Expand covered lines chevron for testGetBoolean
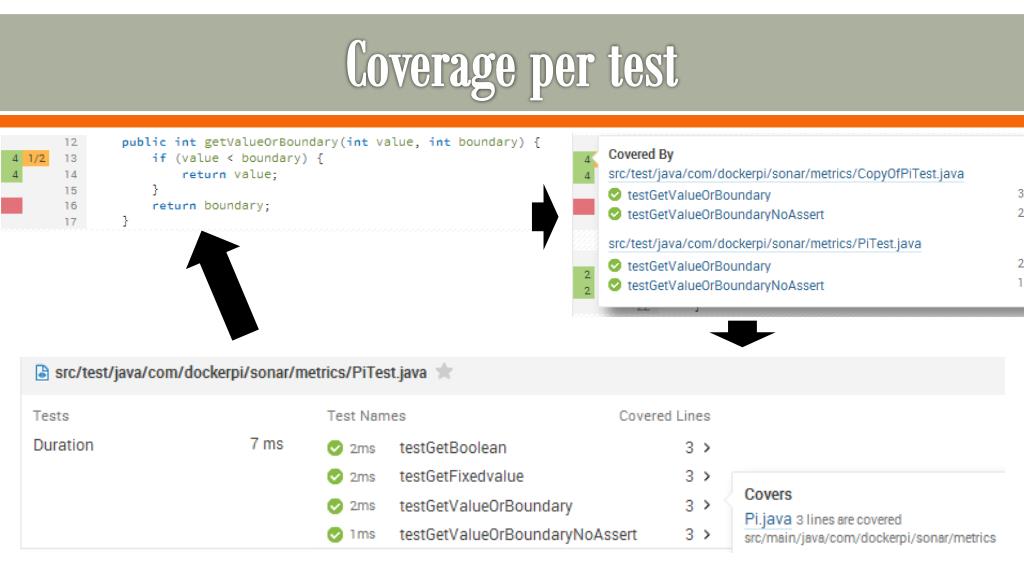 [x=707, y=448]
